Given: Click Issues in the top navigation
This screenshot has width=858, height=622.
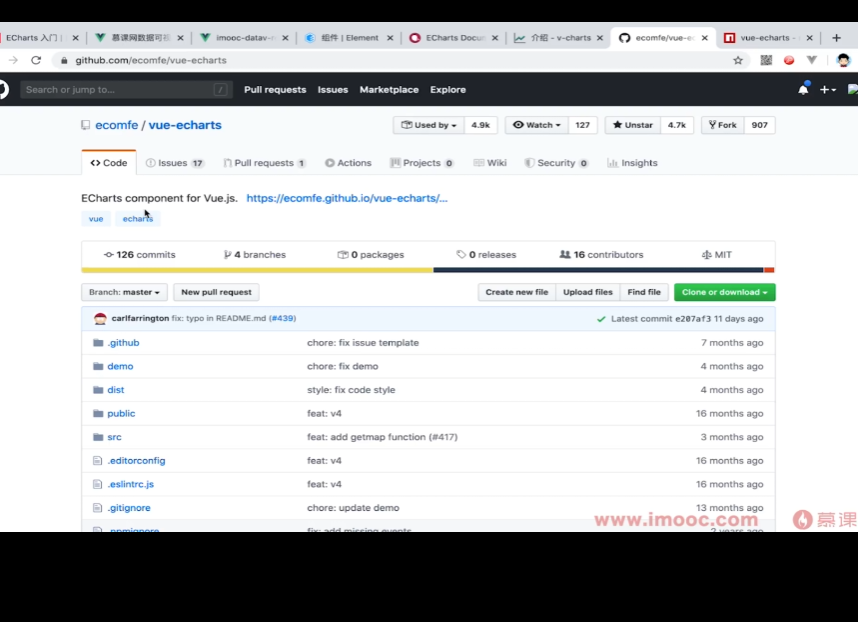Looking at the screenshot, I should (333, 90).
